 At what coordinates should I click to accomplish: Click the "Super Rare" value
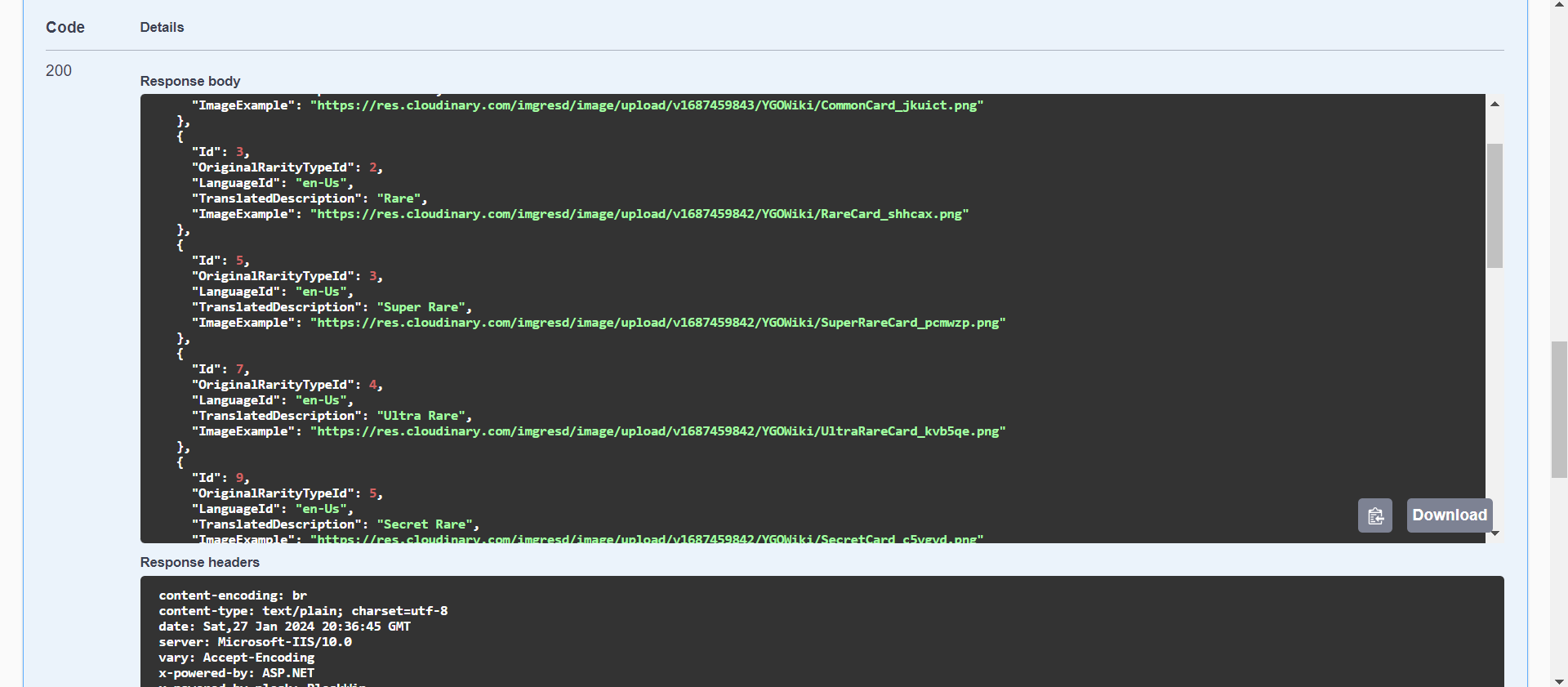click(421, 307)
